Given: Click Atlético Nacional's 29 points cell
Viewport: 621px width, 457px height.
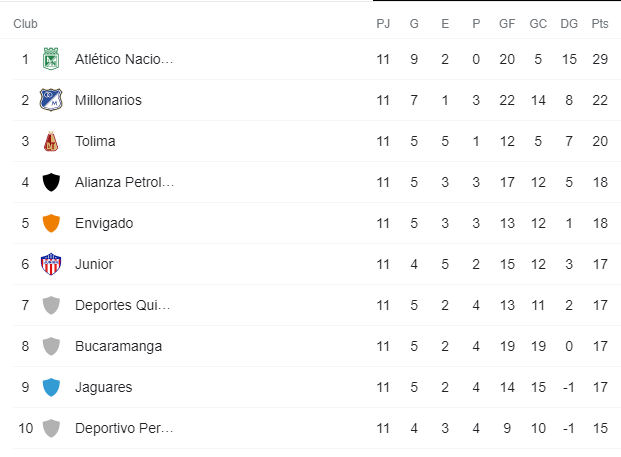Looking at the screenshot, I should pos(600,59).
